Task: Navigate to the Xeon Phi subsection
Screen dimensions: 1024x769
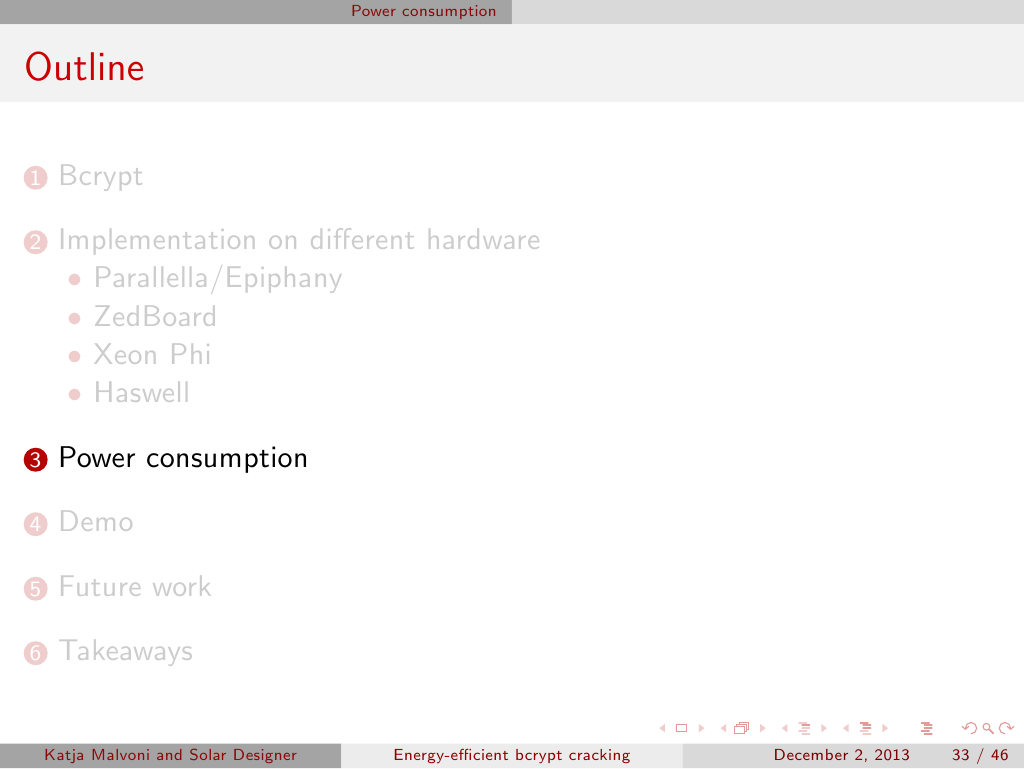Action: pyautogui.click(x=152, y=355)
